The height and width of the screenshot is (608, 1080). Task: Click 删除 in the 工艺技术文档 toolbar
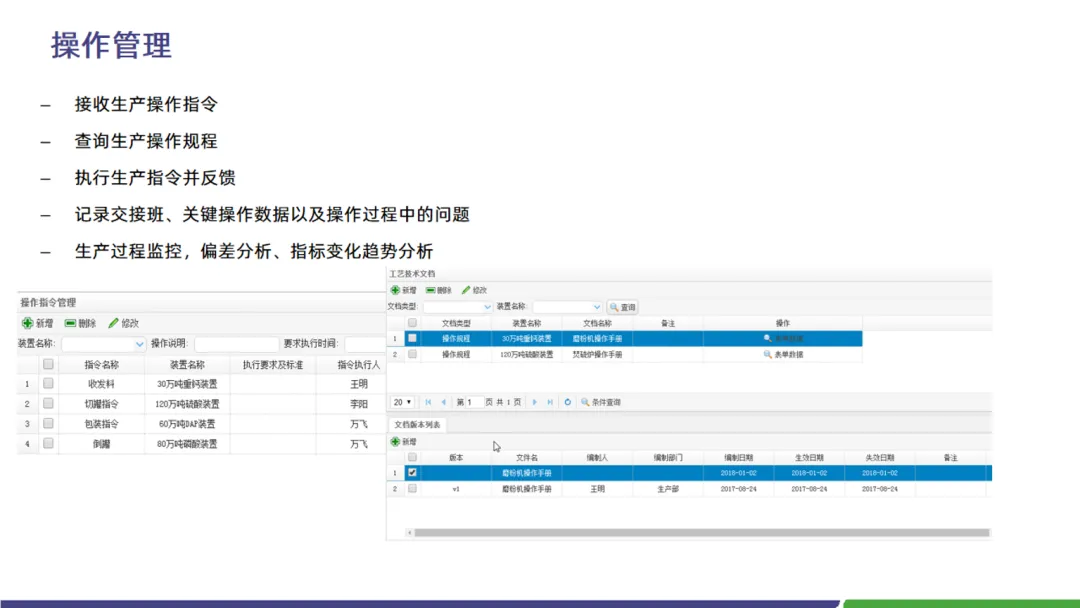click(439, 290)
